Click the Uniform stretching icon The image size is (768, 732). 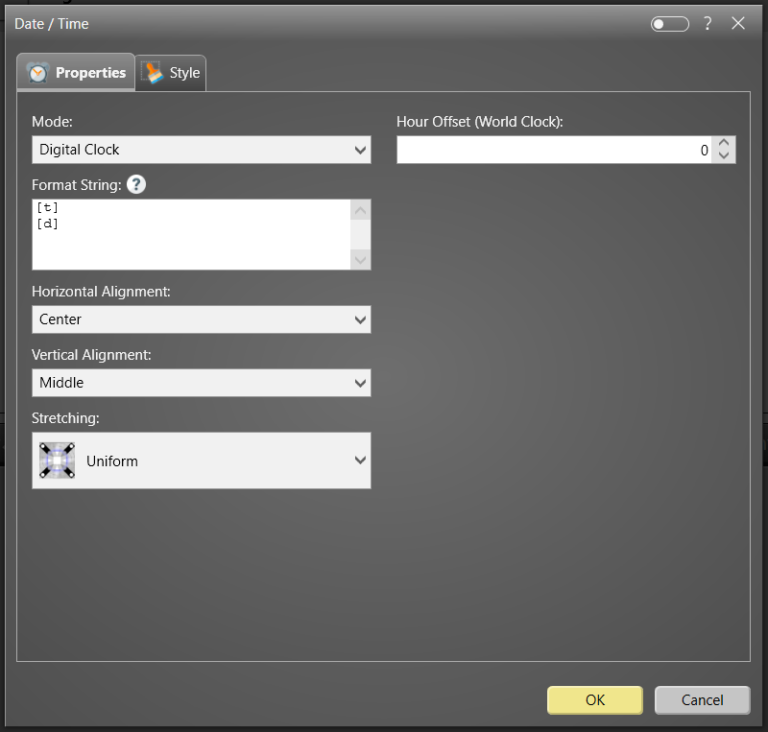click(x=57, y=461)
